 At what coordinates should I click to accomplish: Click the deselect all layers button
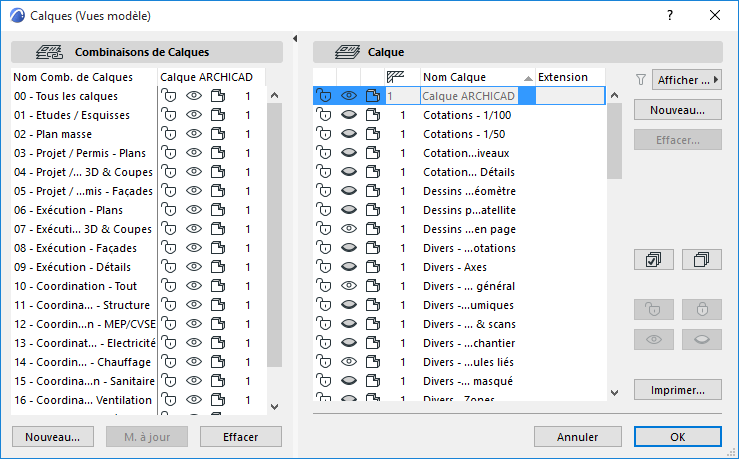pyautogui.click(x=701, y=259)
